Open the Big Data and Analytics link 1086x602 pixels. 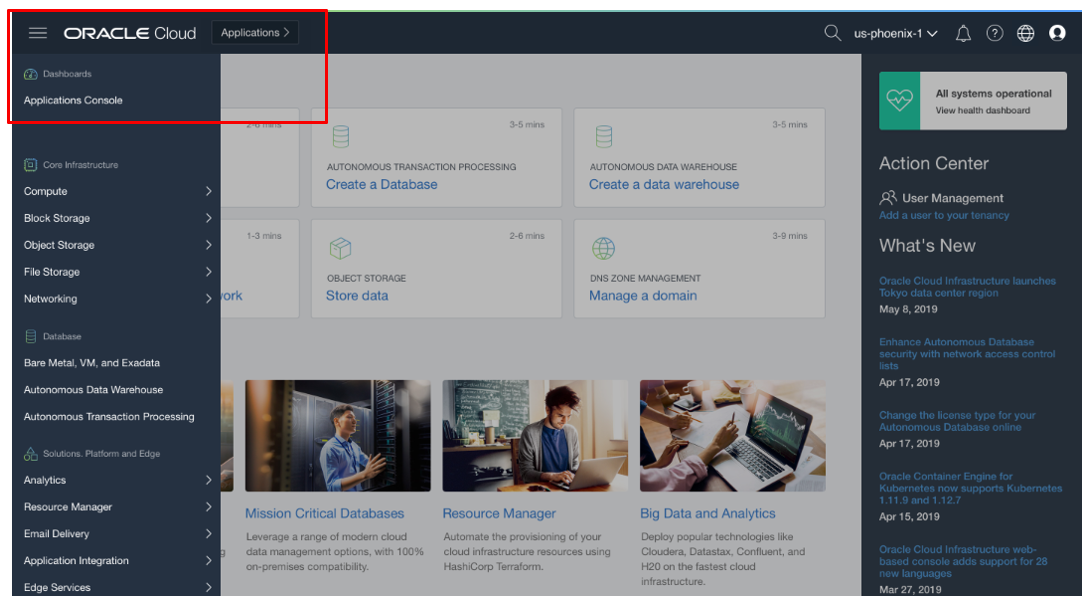[x=707, y=513]
